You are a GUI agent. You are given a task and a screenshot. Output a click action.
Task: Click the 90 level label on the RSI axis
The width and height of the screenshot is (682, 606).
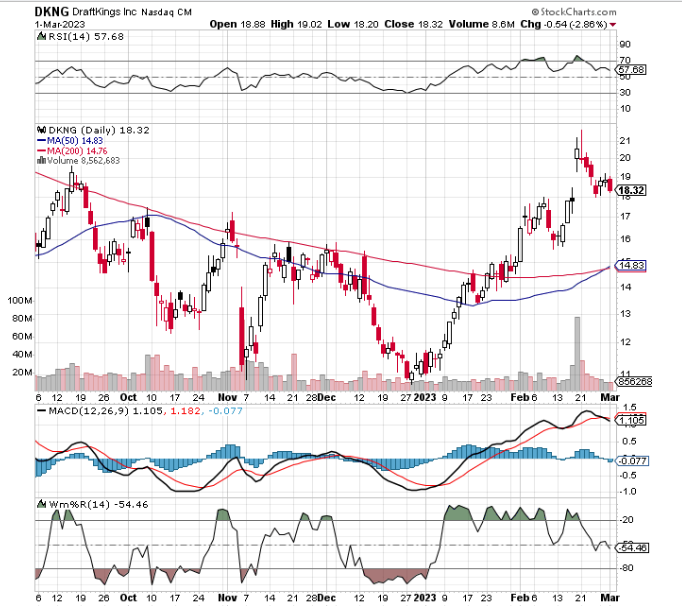tap(625, 44)
